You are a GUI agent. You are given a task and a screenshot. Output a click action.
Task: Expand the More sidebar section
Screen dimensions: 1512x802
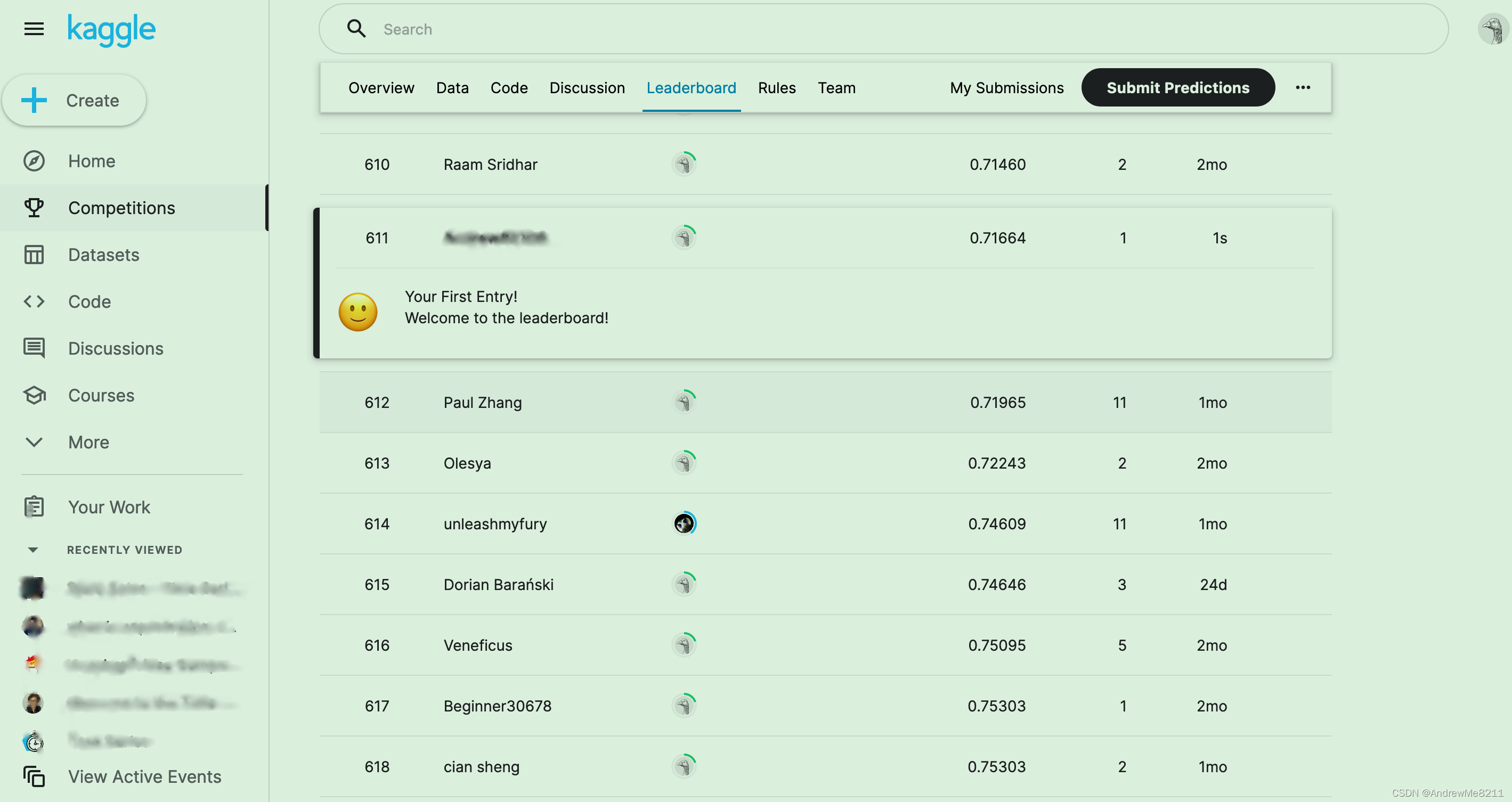(x=34, y=442)
